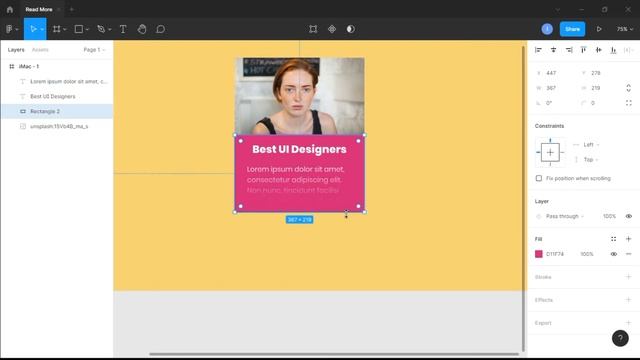The height and width of the screenshot is (360, 640).
Task: Click the fill opacity 100% field
Action: (587, 254)
